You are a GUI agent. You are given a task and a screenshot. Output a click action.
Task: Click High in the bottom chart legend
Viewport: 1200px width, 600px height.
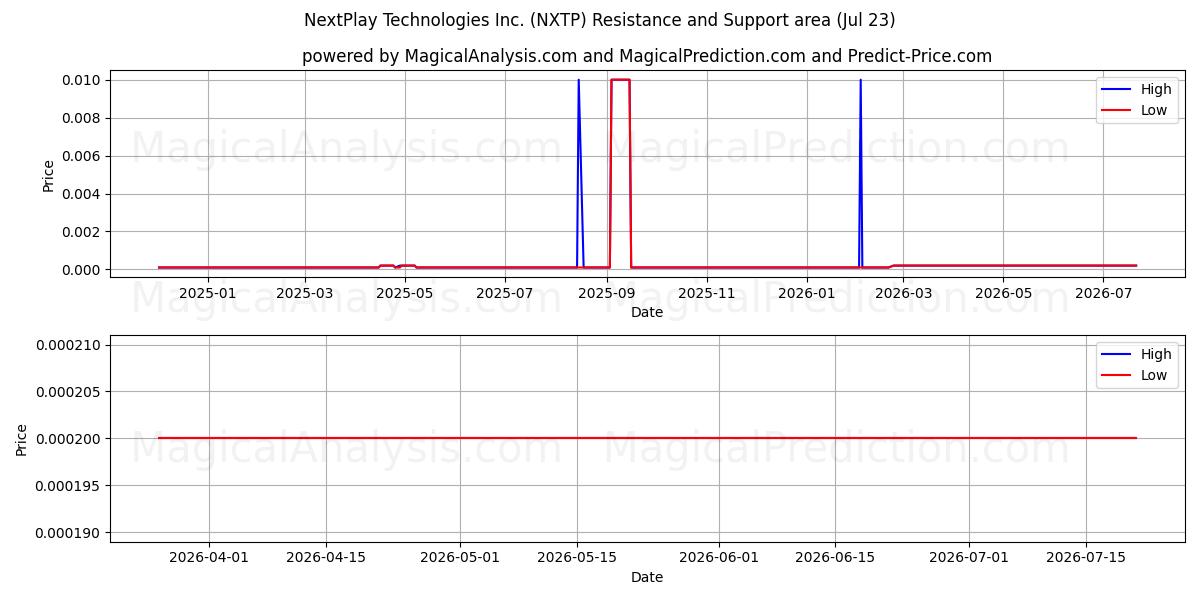(1156, 354)
